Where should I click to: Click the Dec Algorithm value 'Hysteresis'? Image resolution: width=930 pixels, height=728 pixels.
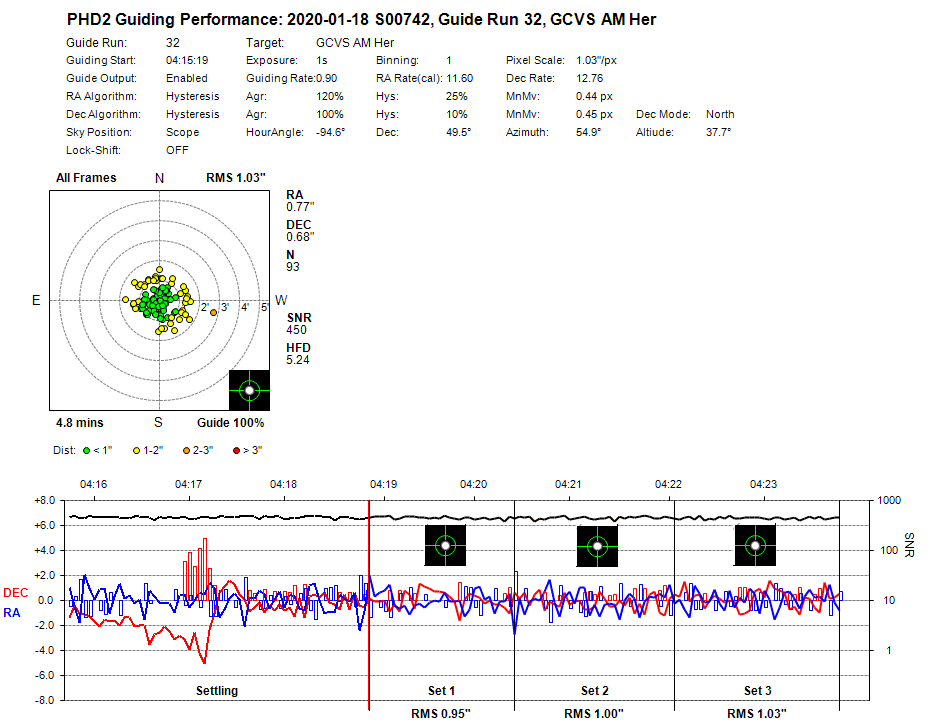(193, 114)
